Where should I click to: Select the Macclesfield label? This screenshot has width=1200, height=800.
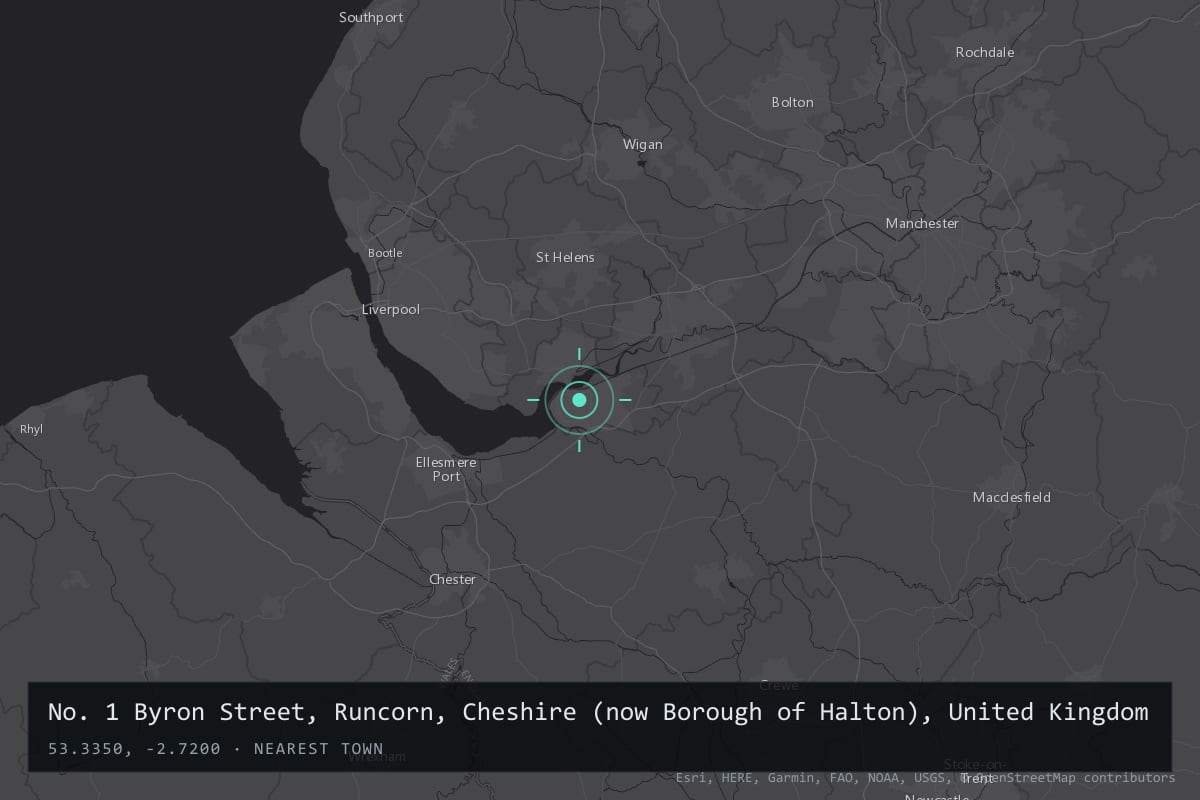tap(1012, 497)
